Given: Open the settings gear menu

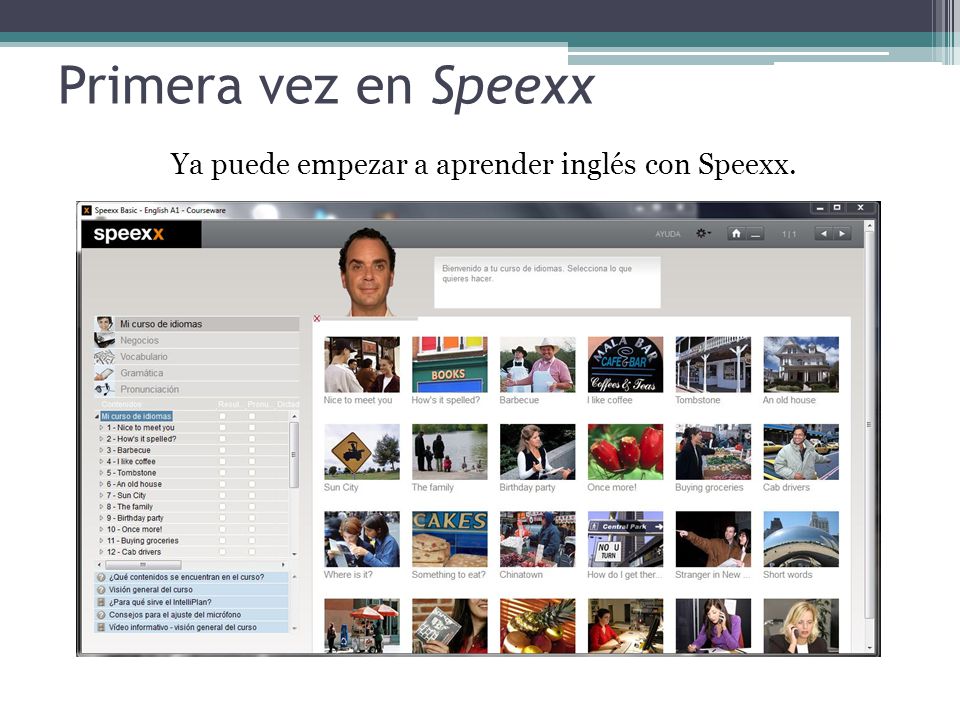Looking at the screenshot, I should tap(703, 233).
